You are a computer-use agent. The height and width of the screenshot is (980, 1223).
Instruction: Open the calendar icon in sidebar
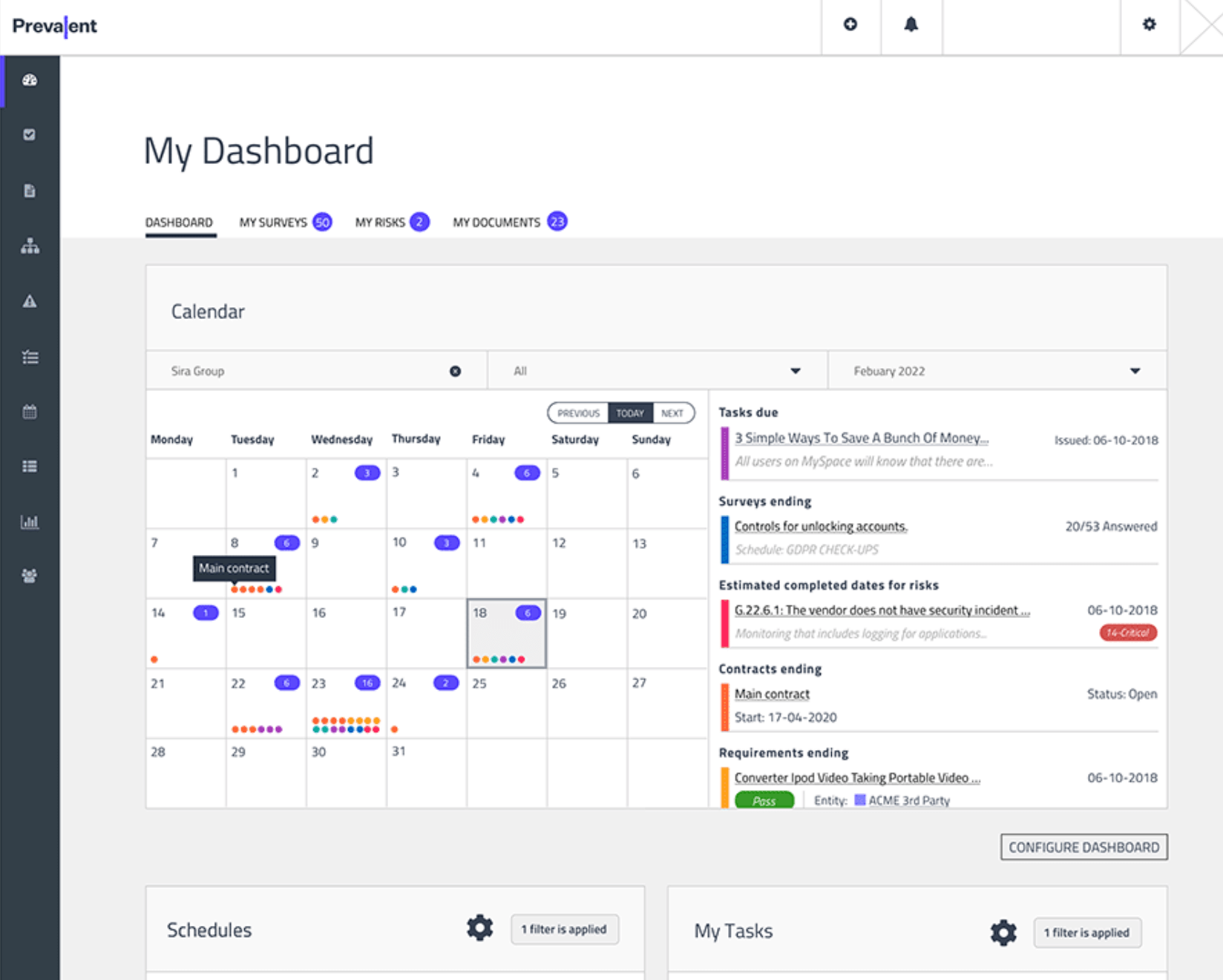[30, 412]
